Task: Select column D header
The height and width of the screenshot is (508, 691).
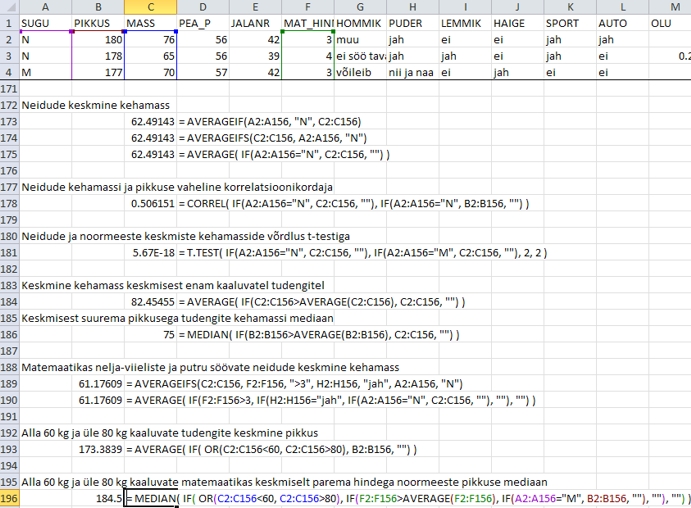Action: (203, 7)
